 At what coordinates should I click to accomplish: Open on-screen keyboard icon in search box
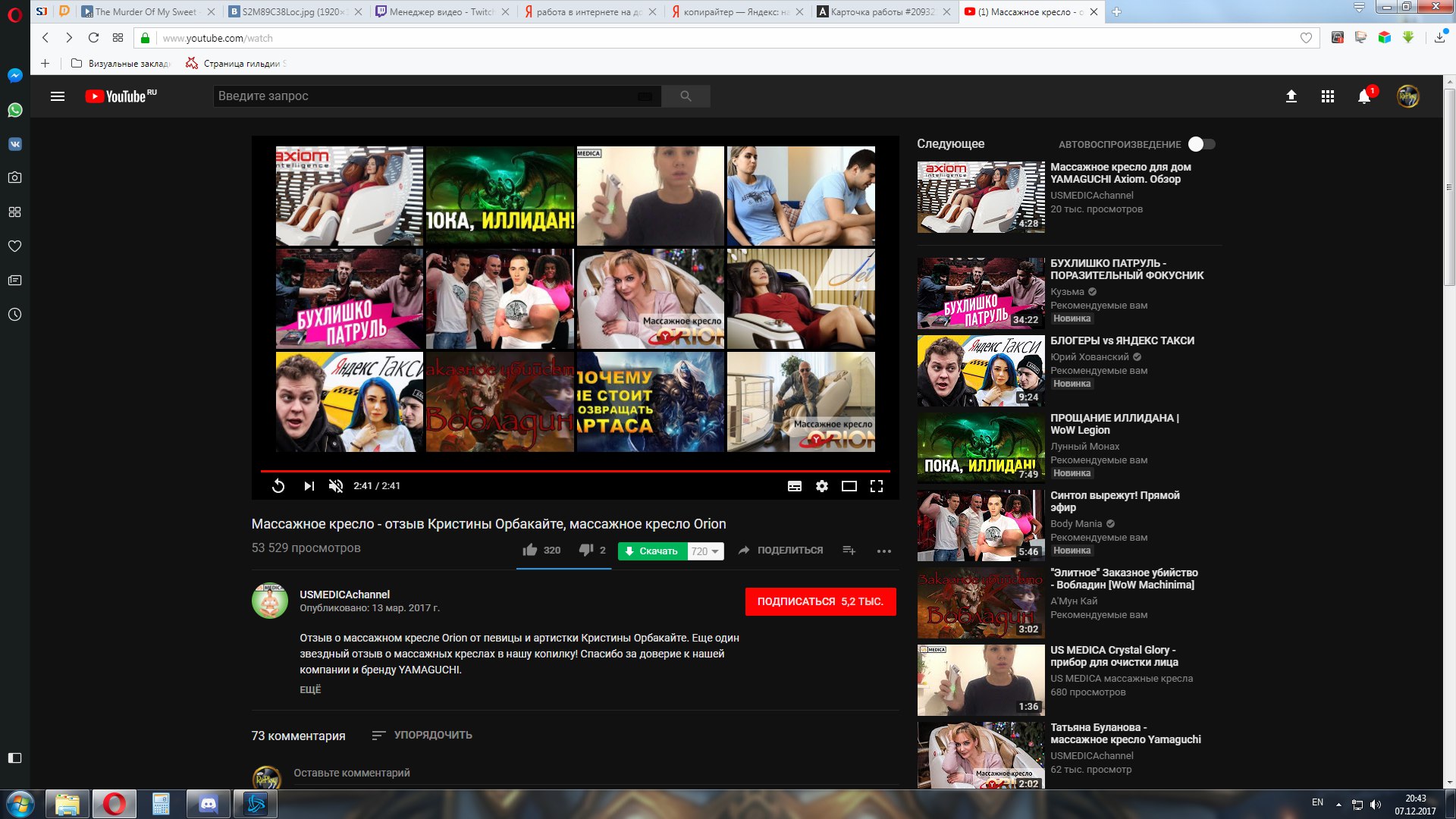645,96
